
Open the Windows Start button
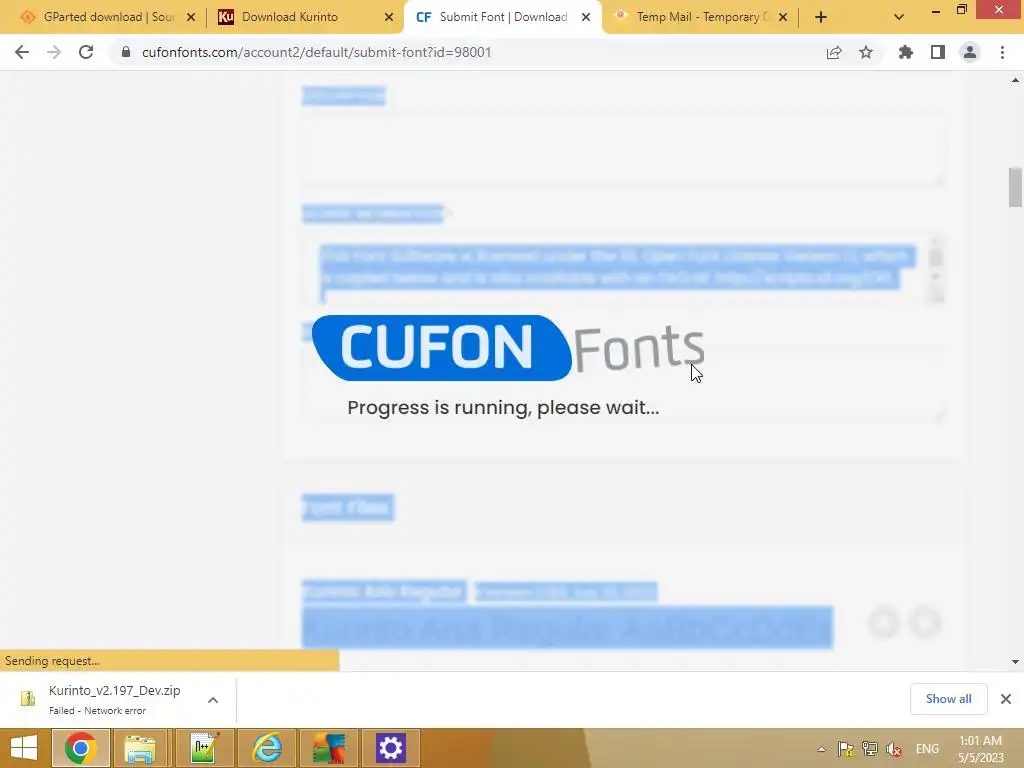point(24,748)
